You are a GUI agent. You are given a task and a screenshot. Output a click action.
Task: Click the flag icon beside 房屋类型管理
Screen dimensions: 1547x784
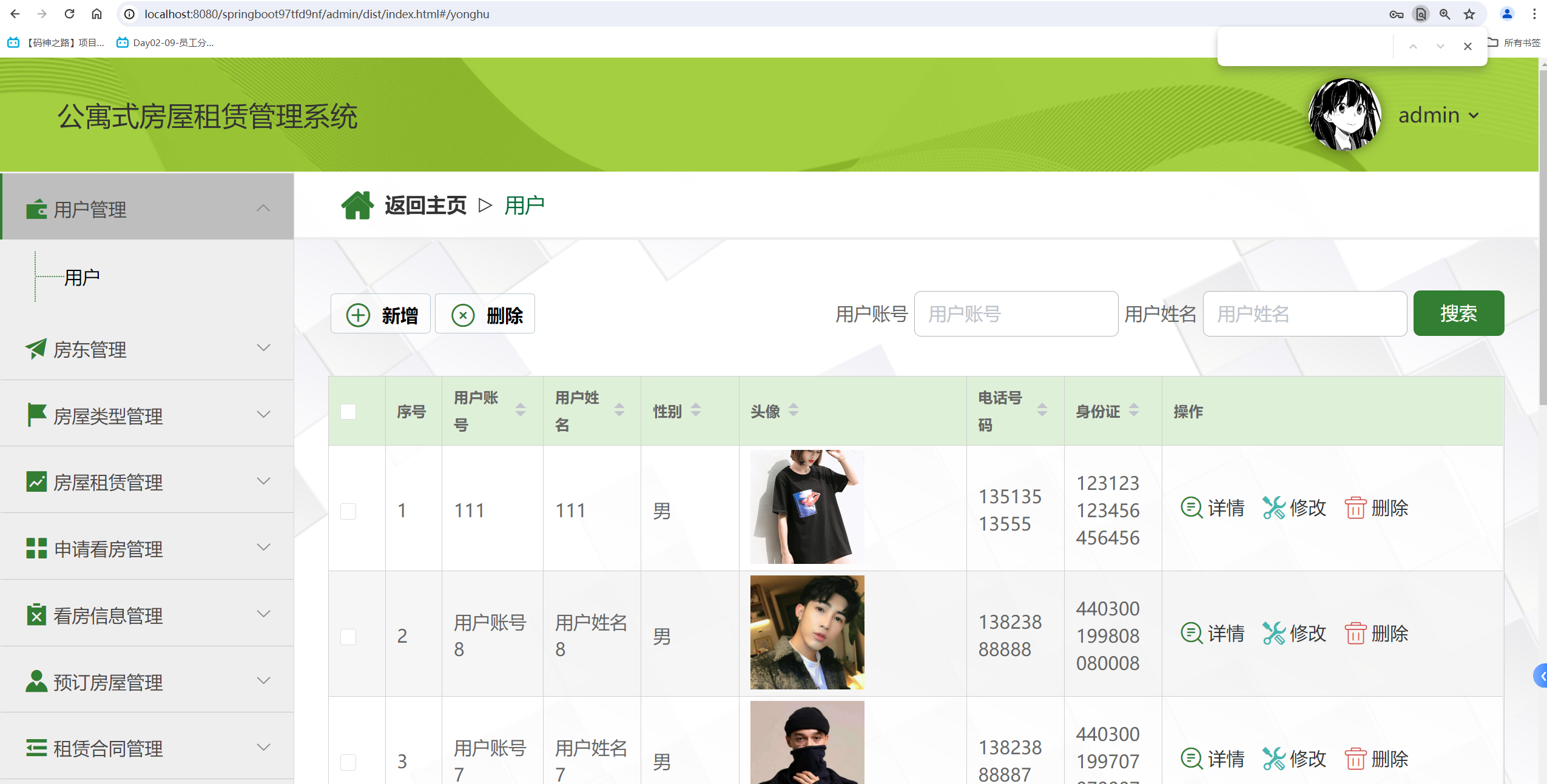36,415
